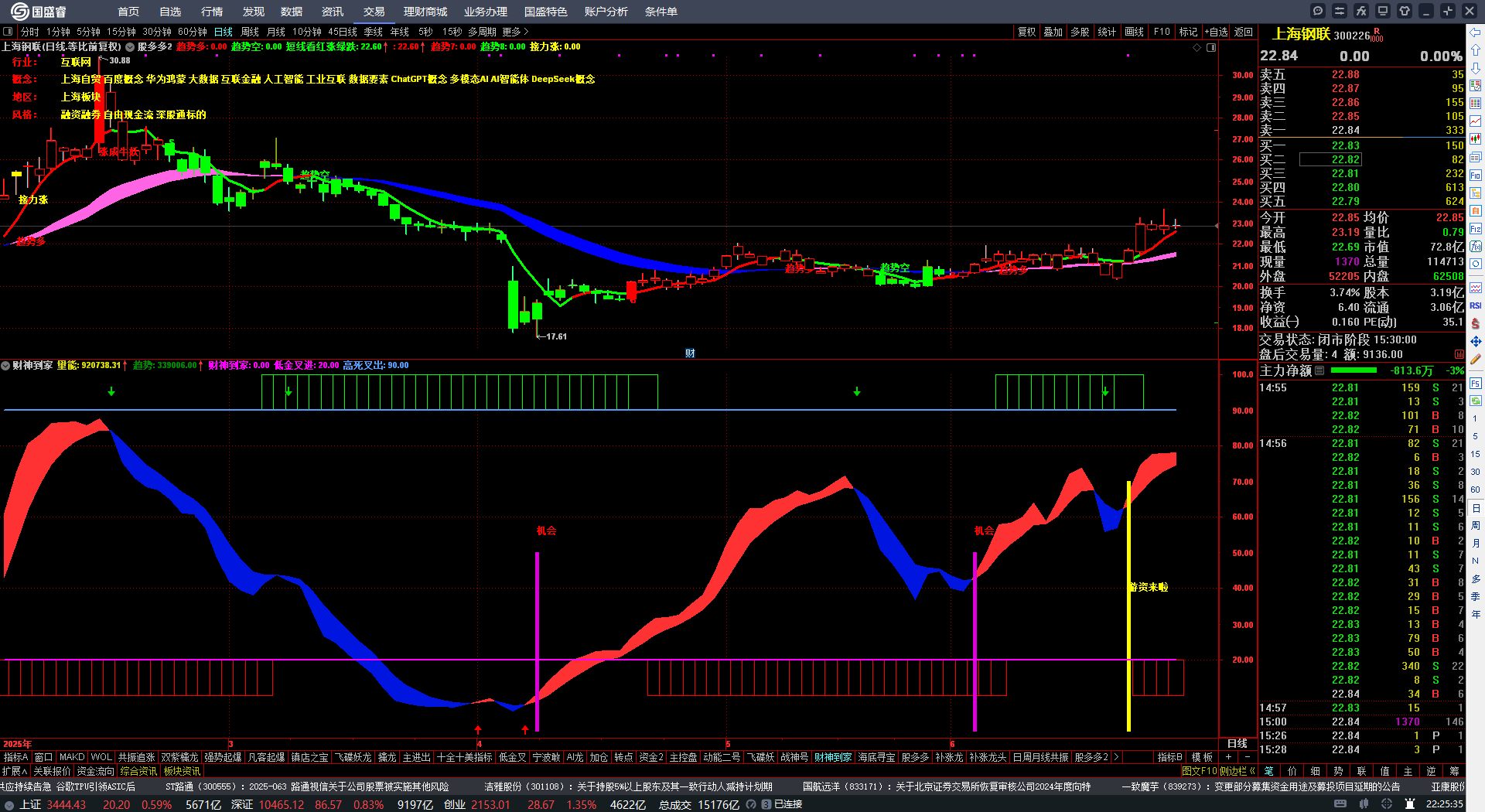Click the panel layout icon left of 分时
1485x812 pixels.
click(x=8, y=32)
